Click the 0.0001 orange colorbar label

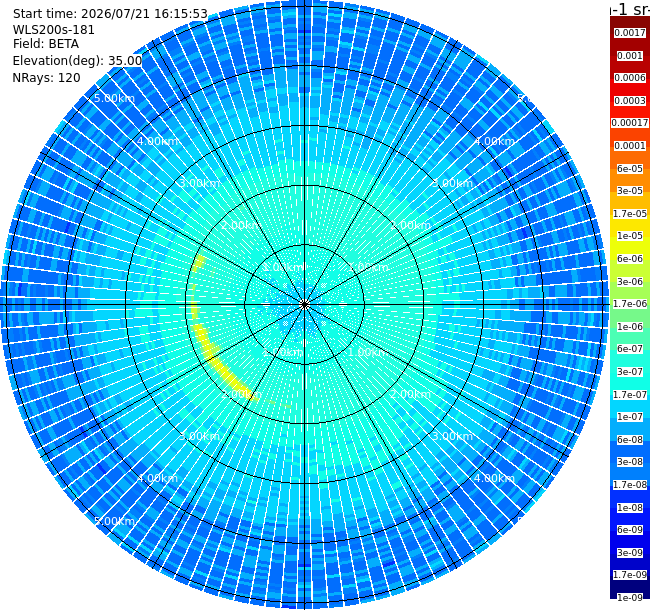tap(630, 146)
